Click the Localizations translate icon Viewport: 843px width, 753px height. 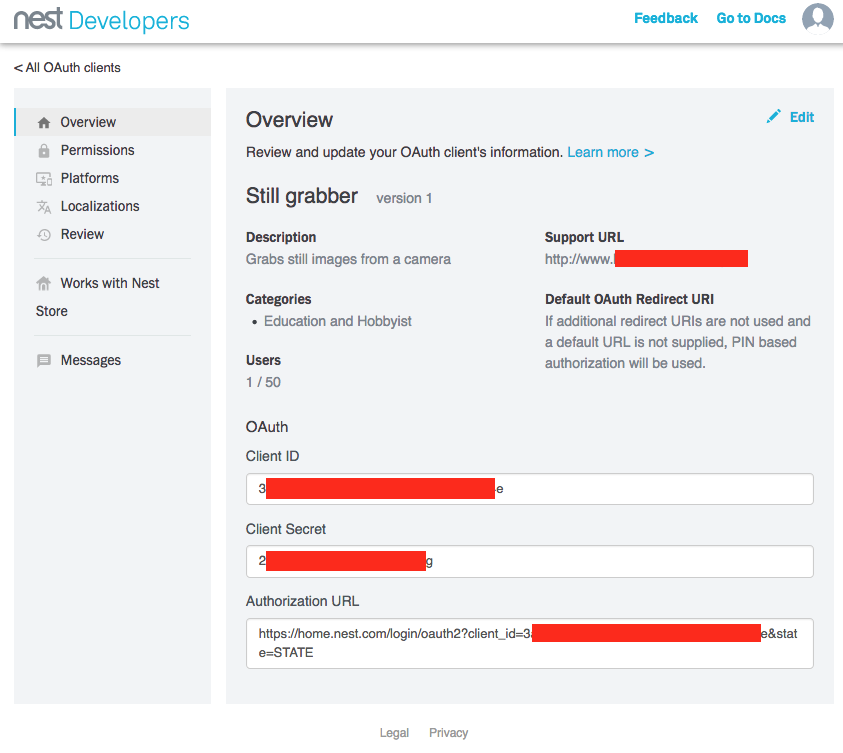[x=44, y=206]
